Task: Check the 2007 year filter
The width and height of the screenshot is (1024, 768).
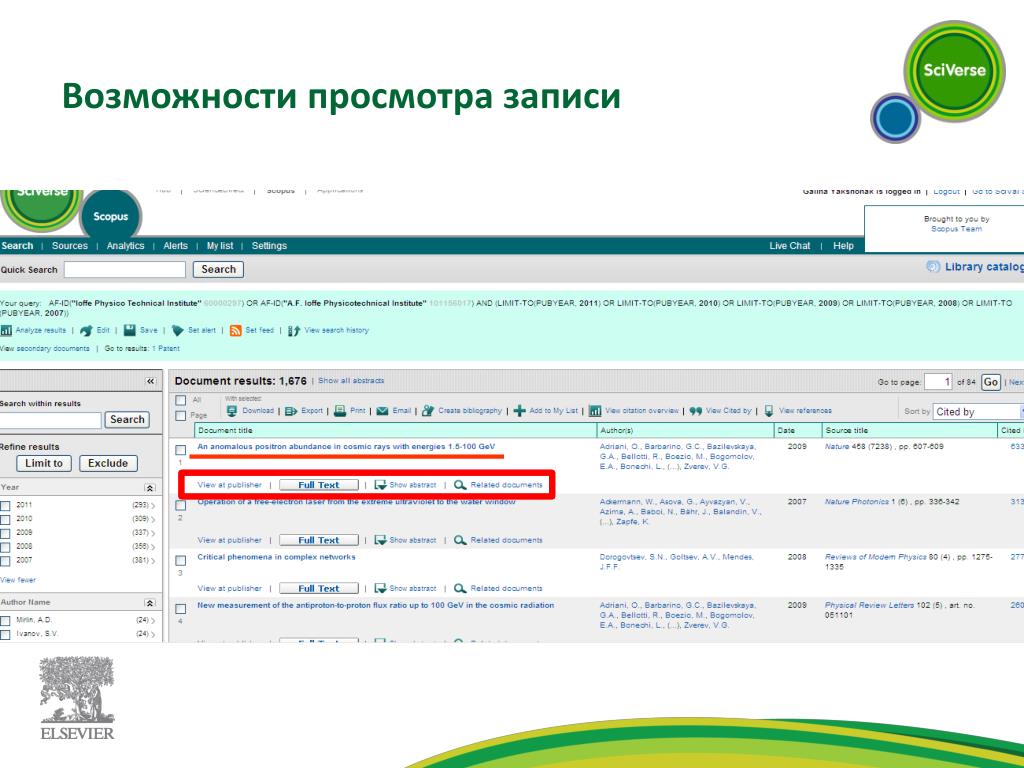Action: click(x=5, y=560)
